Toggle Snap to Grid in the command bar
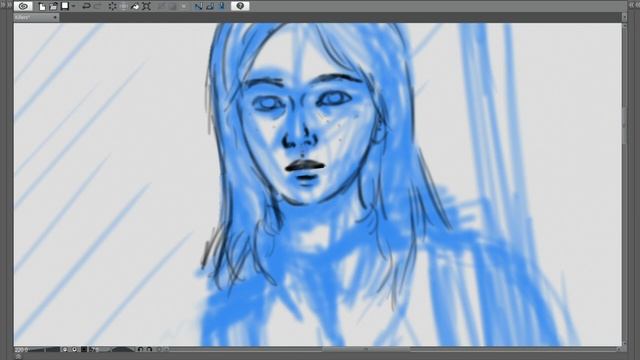 [221, 6]
